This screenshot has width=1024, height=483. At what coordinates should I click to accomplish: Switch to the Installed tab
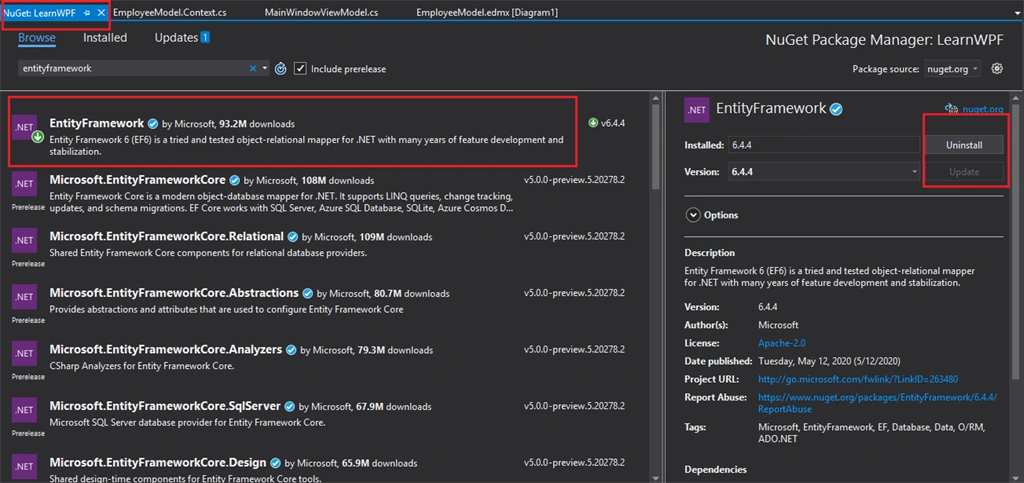(105, 38)
